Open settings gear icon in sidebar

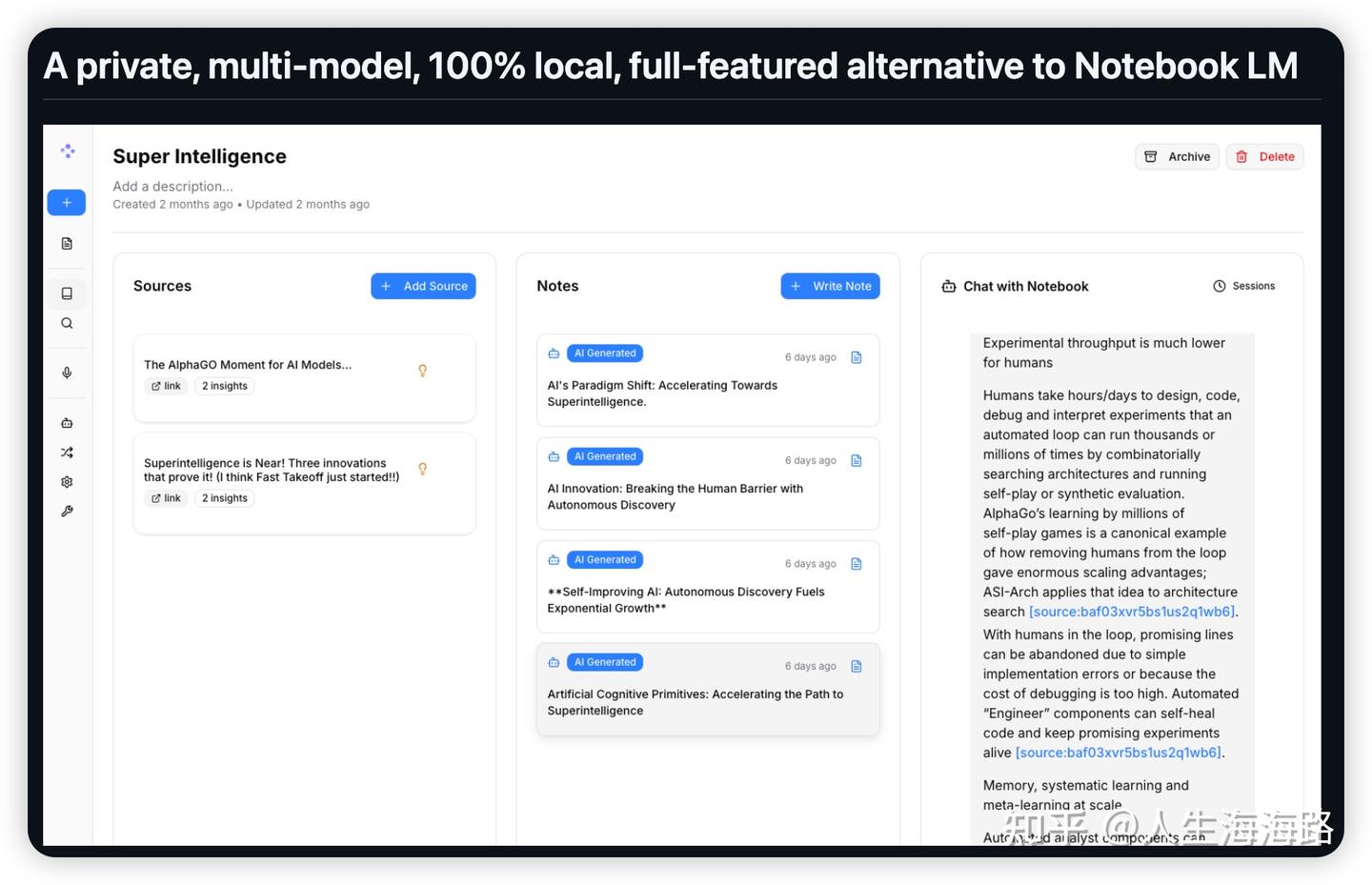(x=67, y=482)
